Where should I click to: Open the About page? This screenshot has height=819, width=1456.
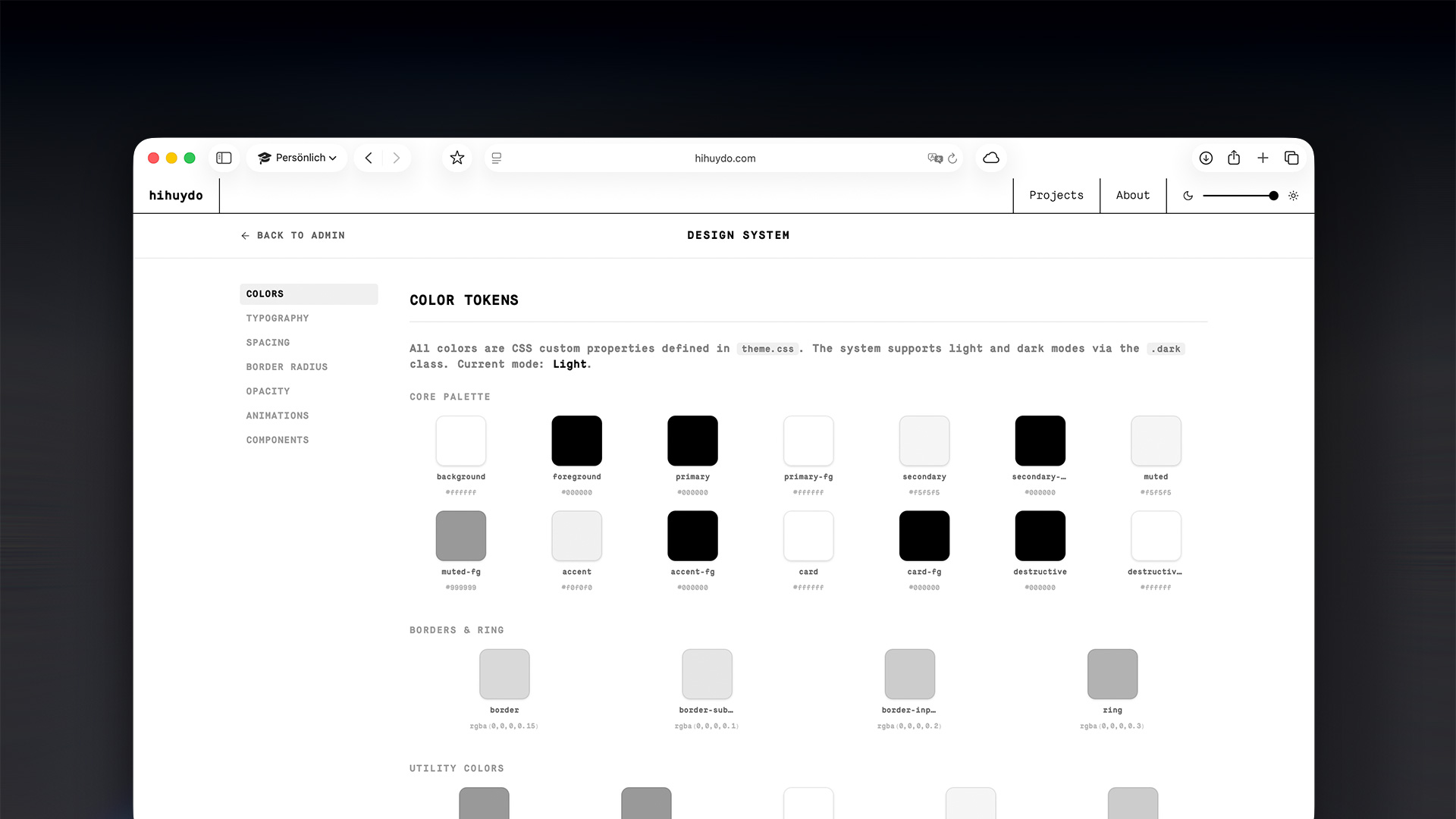[1132, 195]
